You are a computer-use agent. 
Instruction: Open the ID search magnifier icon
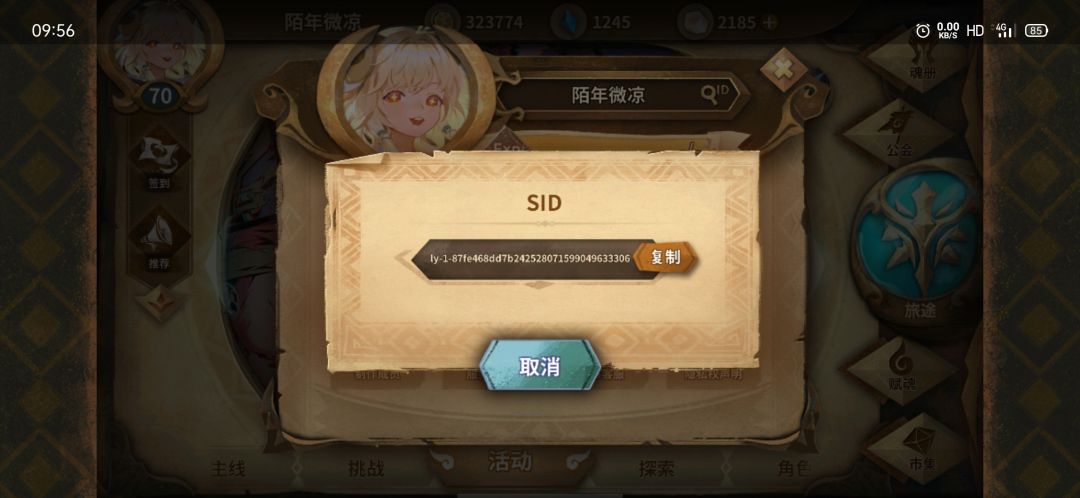(x=715, y=94)
